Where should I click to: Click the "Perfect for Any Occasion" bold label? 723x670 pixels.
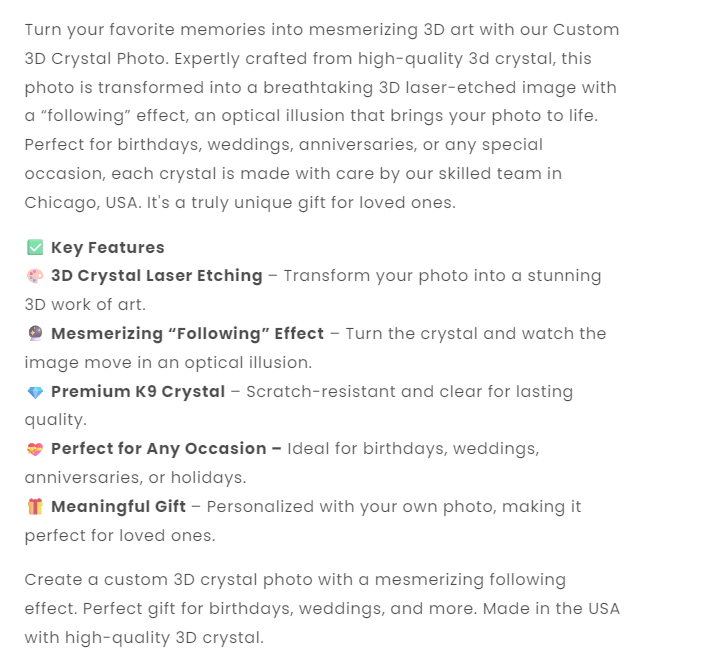166,449
